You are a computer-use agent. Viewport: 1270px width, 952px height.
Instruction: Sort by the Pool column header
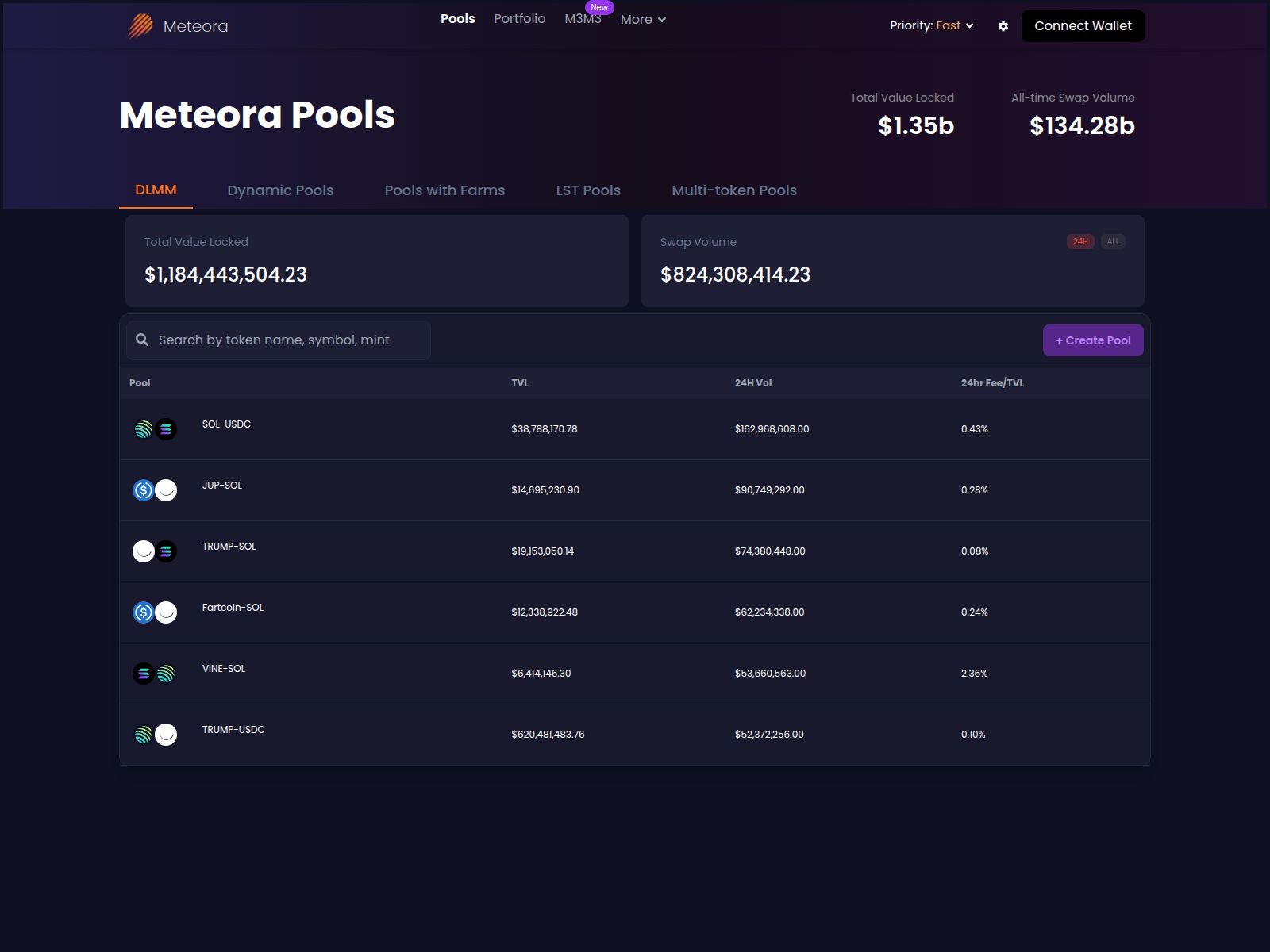(x=140, y=383)
